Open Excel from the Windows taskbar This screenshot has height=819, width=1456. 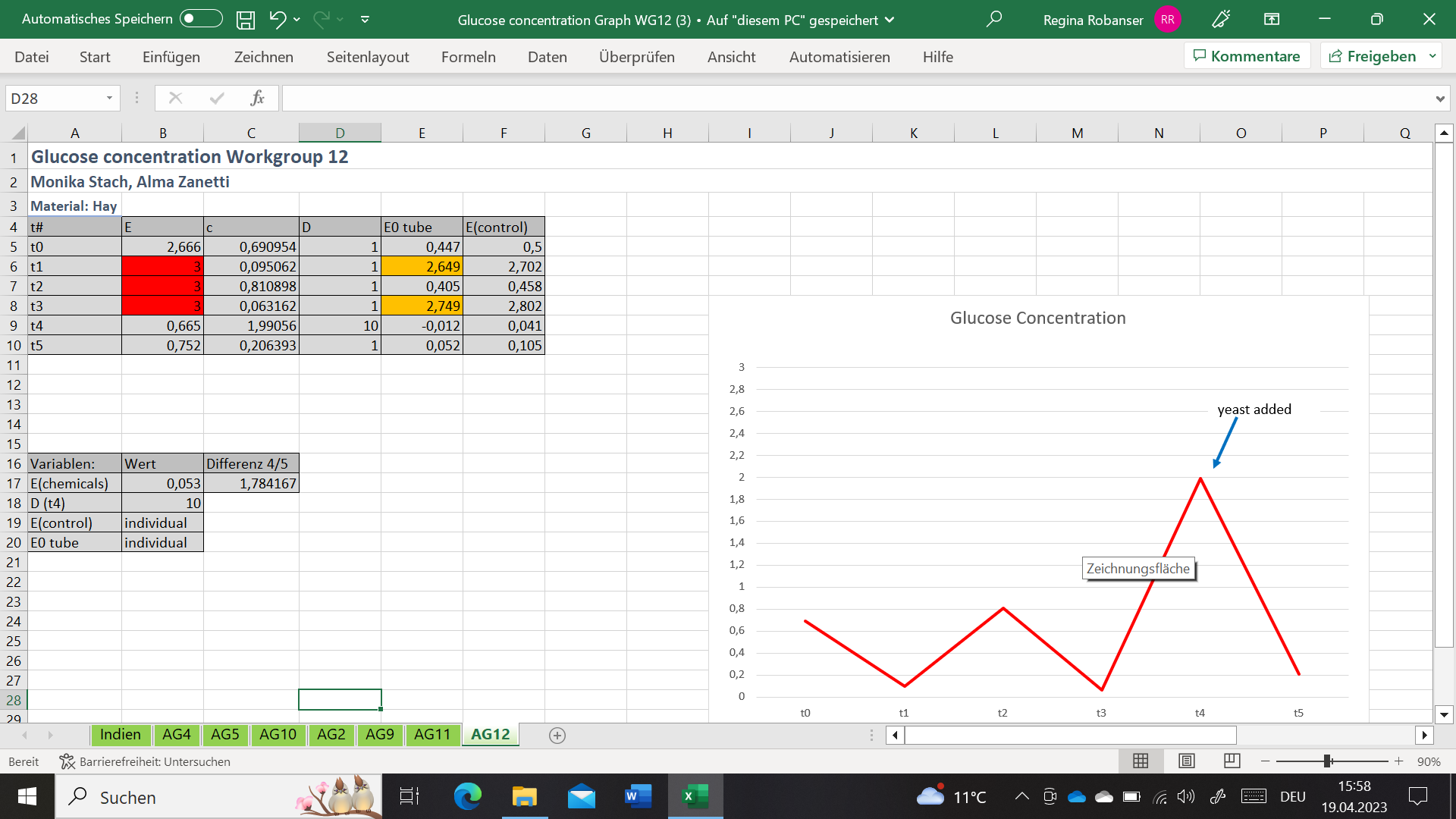(x=695, y=796)
